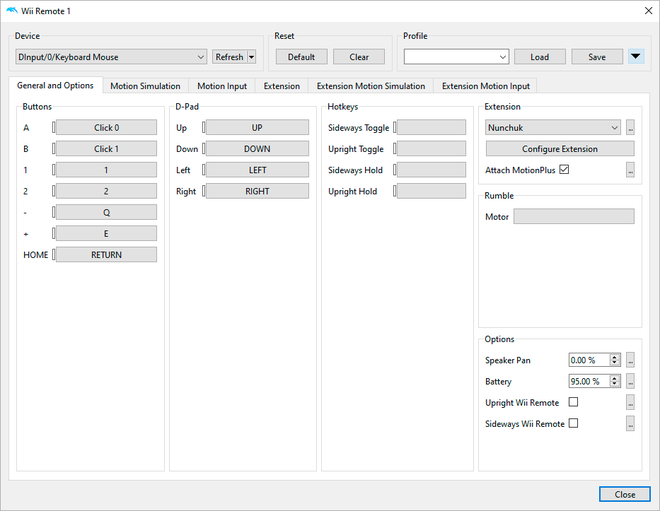Click the D-Pad Up mapping 'UP'
The height and width of the screenshot is (511, 660).
257,128
